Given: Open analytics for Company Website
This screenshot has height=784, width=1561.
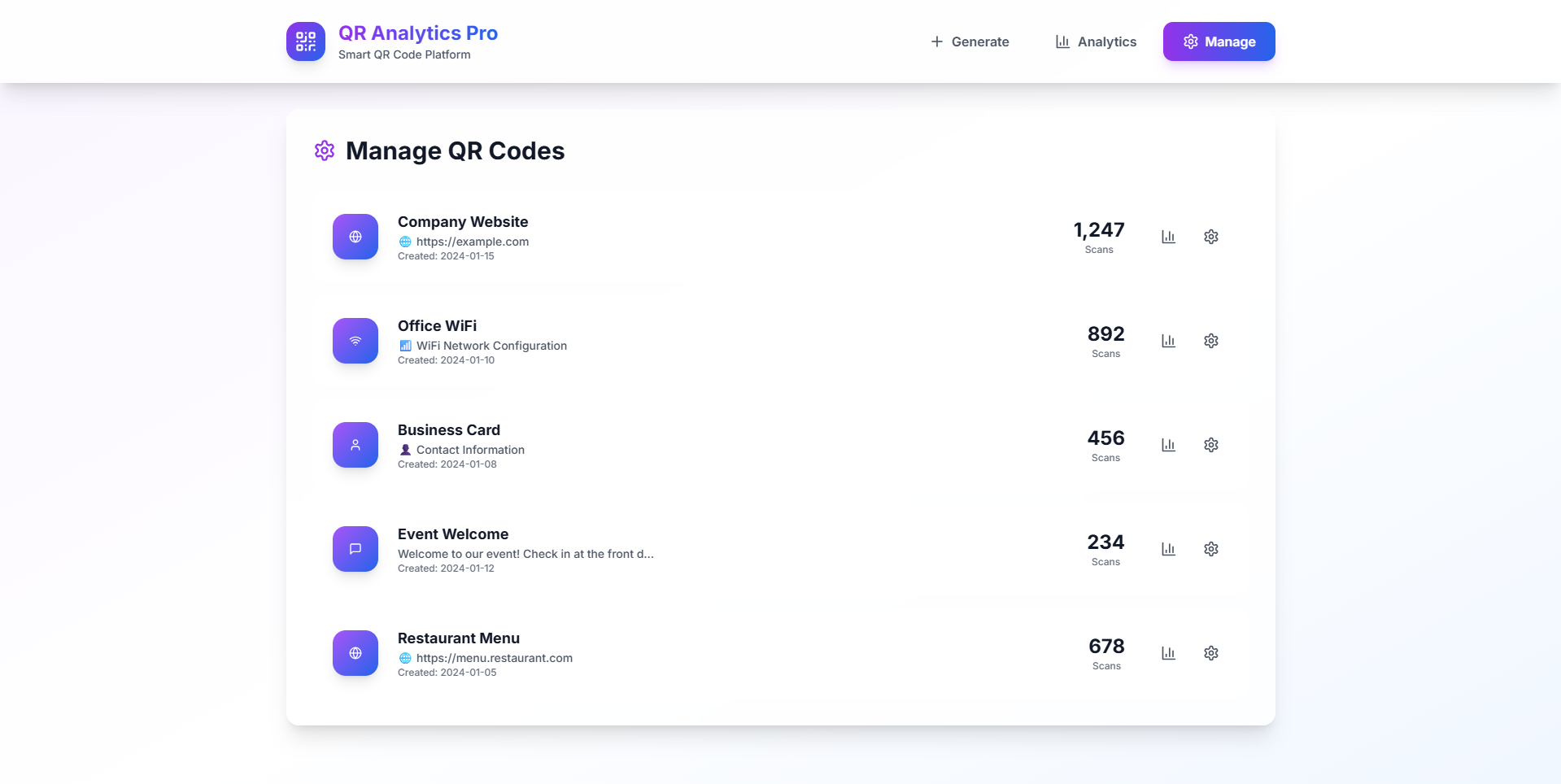Looking at the screenshot, I should pos(1168,237).
